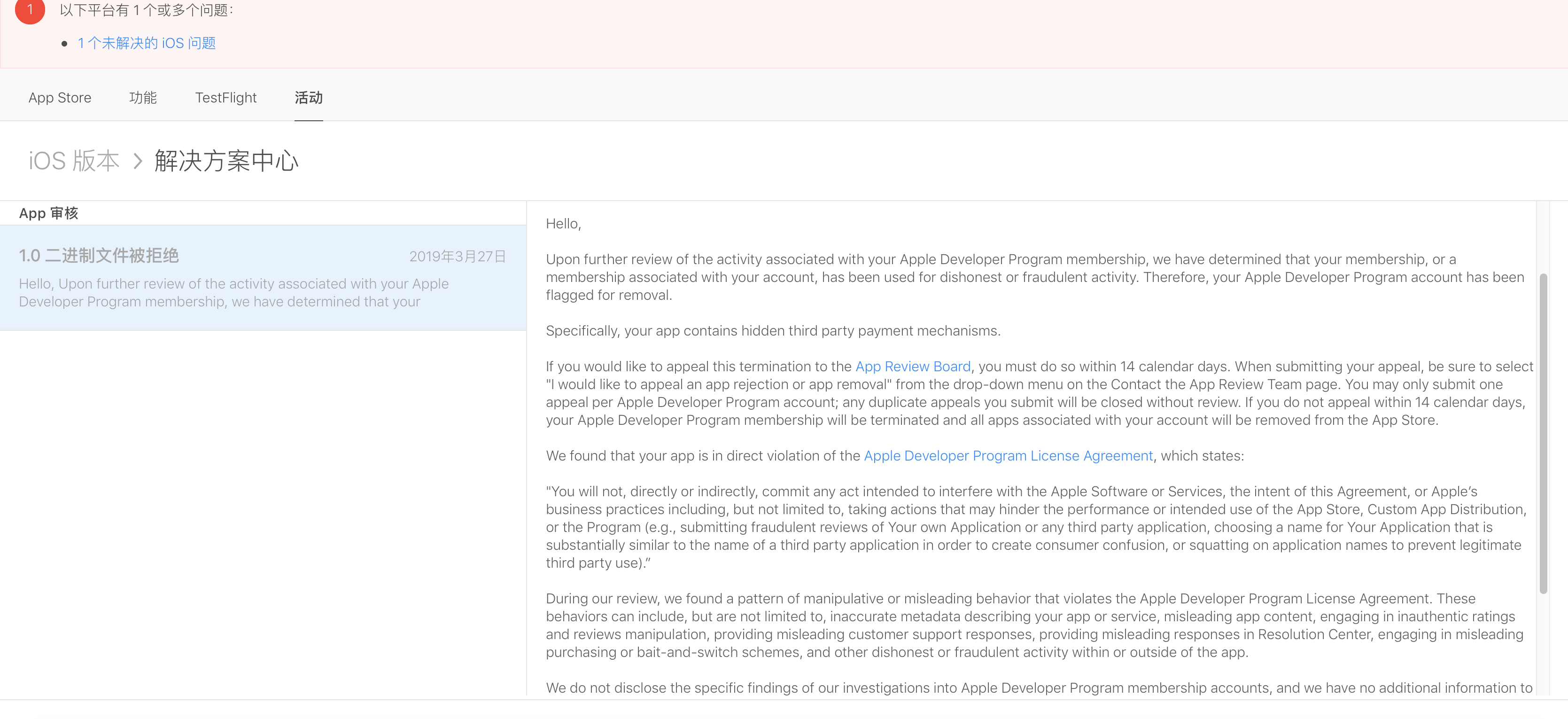
Task: Click the Hello greeting line in message
Action: click(x=563, y=224)
